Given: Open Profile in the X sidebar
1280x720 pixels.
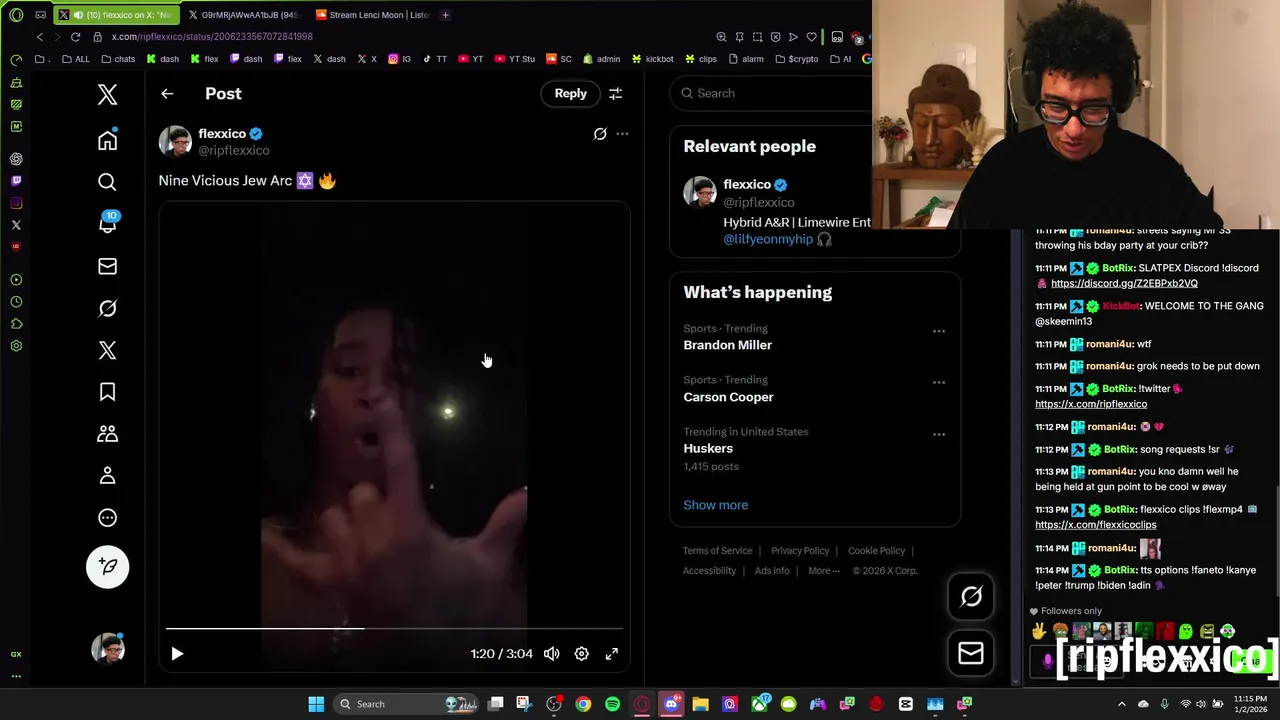Looking at the screenshot, I should (107, 476).
